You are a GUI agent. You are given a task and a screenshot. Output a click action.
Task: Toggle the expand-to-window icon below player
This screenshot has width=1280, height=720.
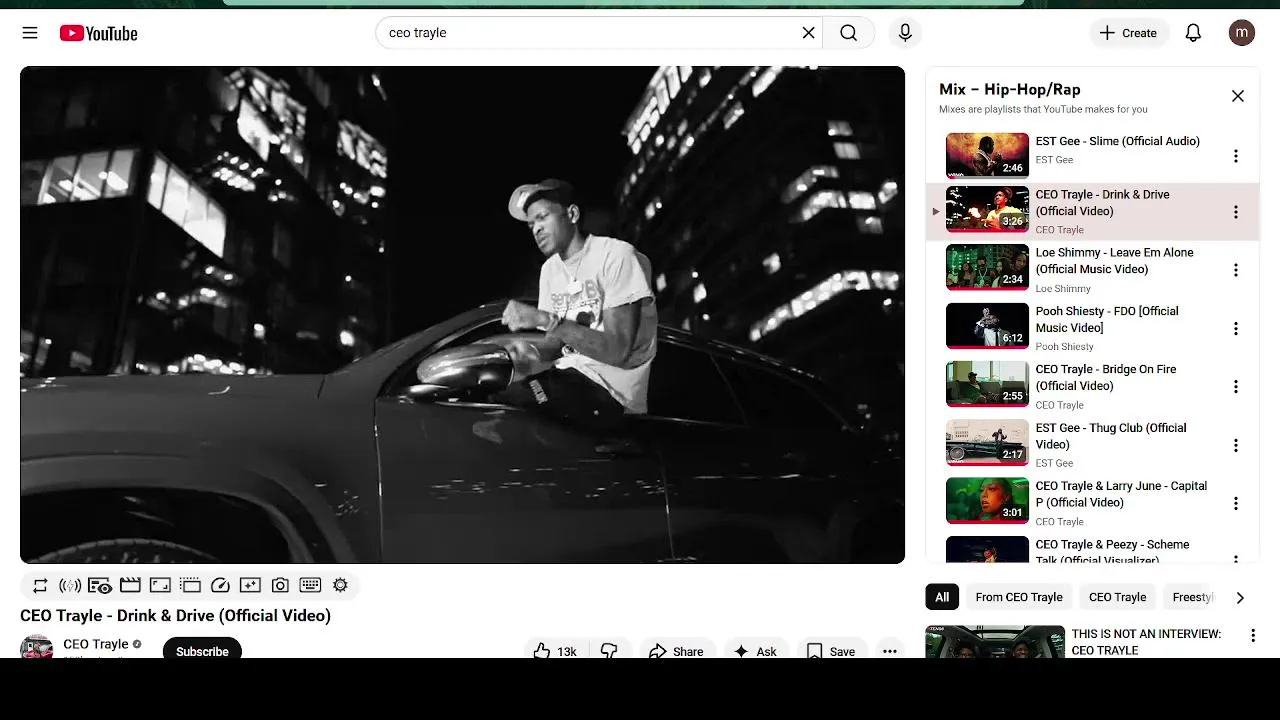click(x=160, y=585)
